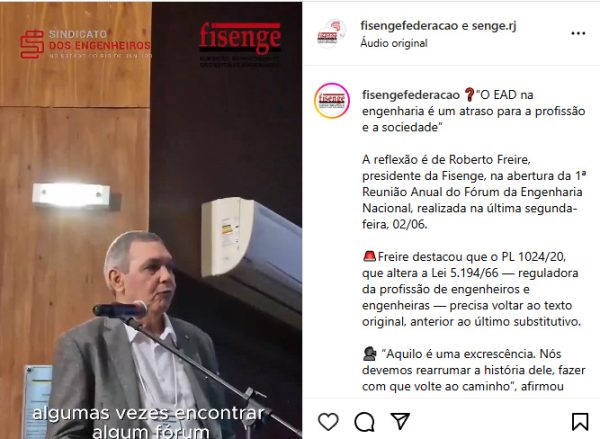Image resolution: width=600 pixels, height=439 pixels.
Task: Like the post with the heart icon
Action: (328, 422)
